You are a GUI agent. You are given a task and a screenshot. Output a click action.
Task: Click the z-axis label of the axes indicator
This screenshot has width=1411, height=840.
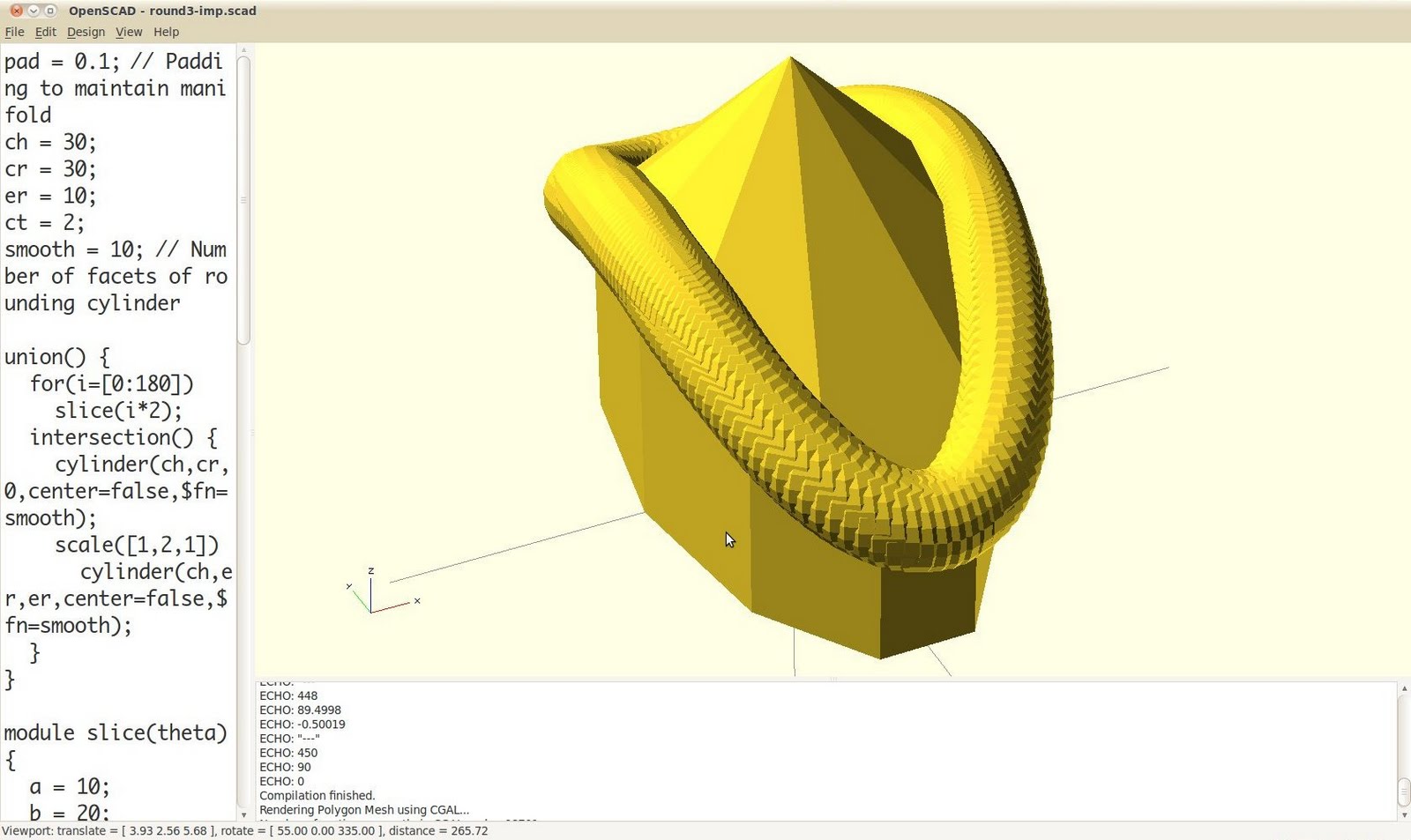(372, 571)
